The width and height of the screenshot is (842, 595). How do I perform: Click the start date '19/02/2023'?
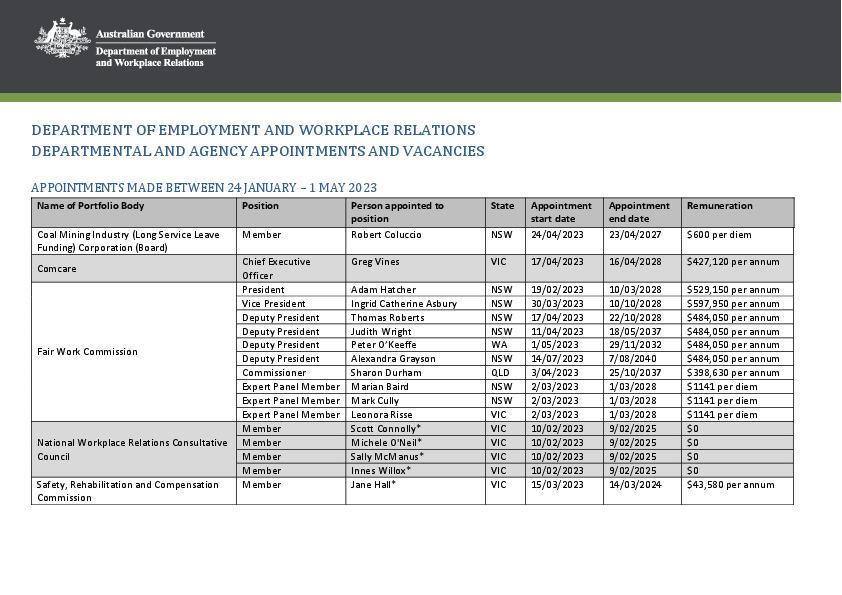[x=557, y=289]
